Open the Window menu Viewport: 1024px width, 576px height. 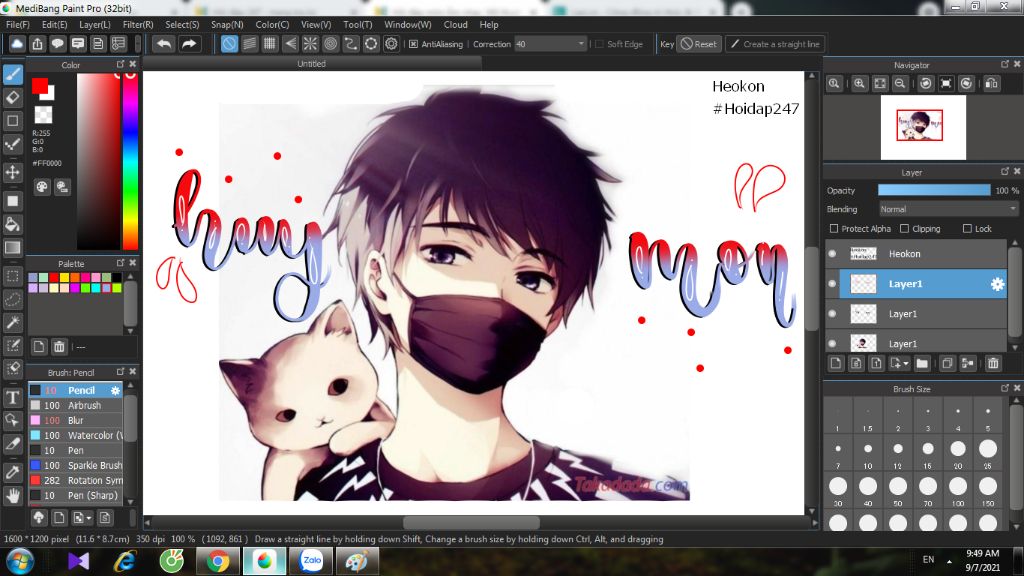408,25
